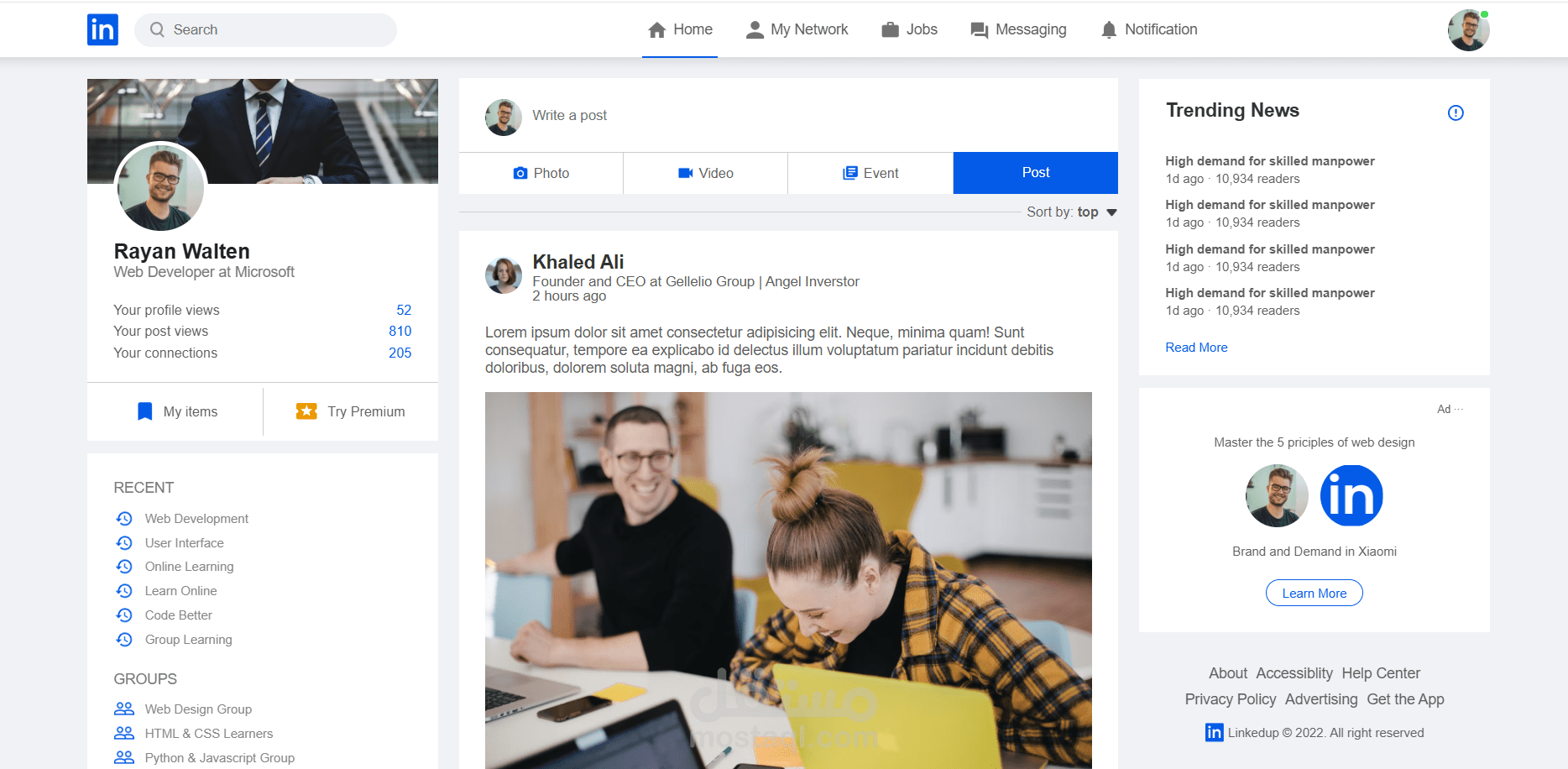Open the Accessiblity footer link
Image resolution: width=1568 pixels, height=769 pixels.
tap(1294, 673)
